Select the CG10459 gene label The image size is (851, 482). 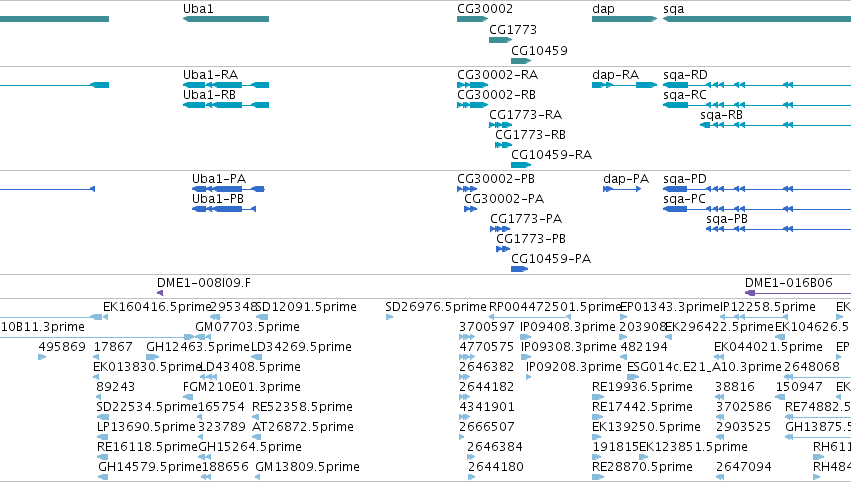(539, 51)
